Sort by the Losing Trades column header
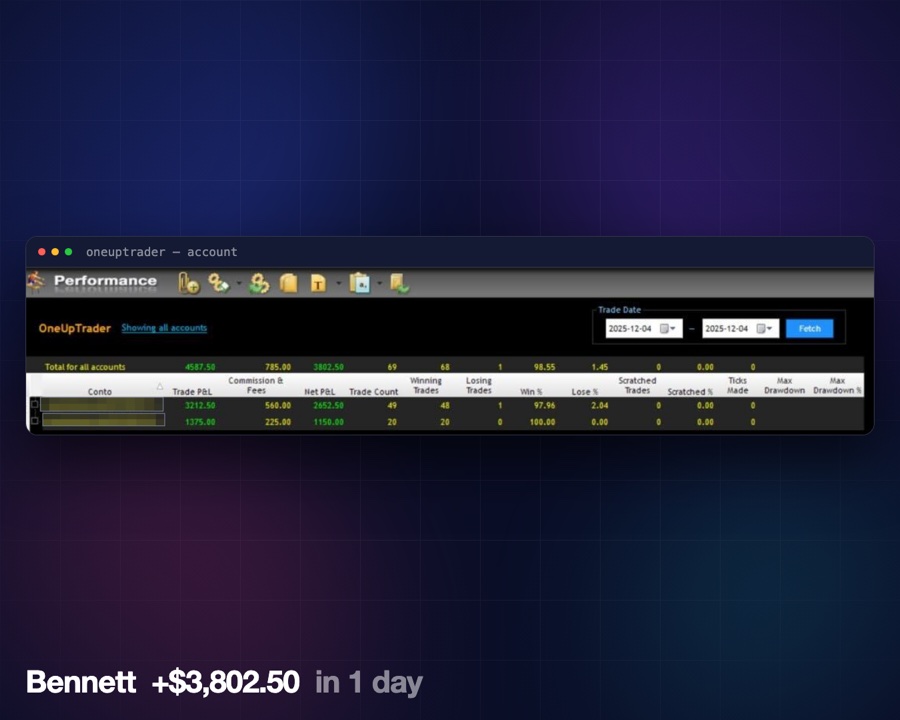The image size is (900, 720). [479, 385]
